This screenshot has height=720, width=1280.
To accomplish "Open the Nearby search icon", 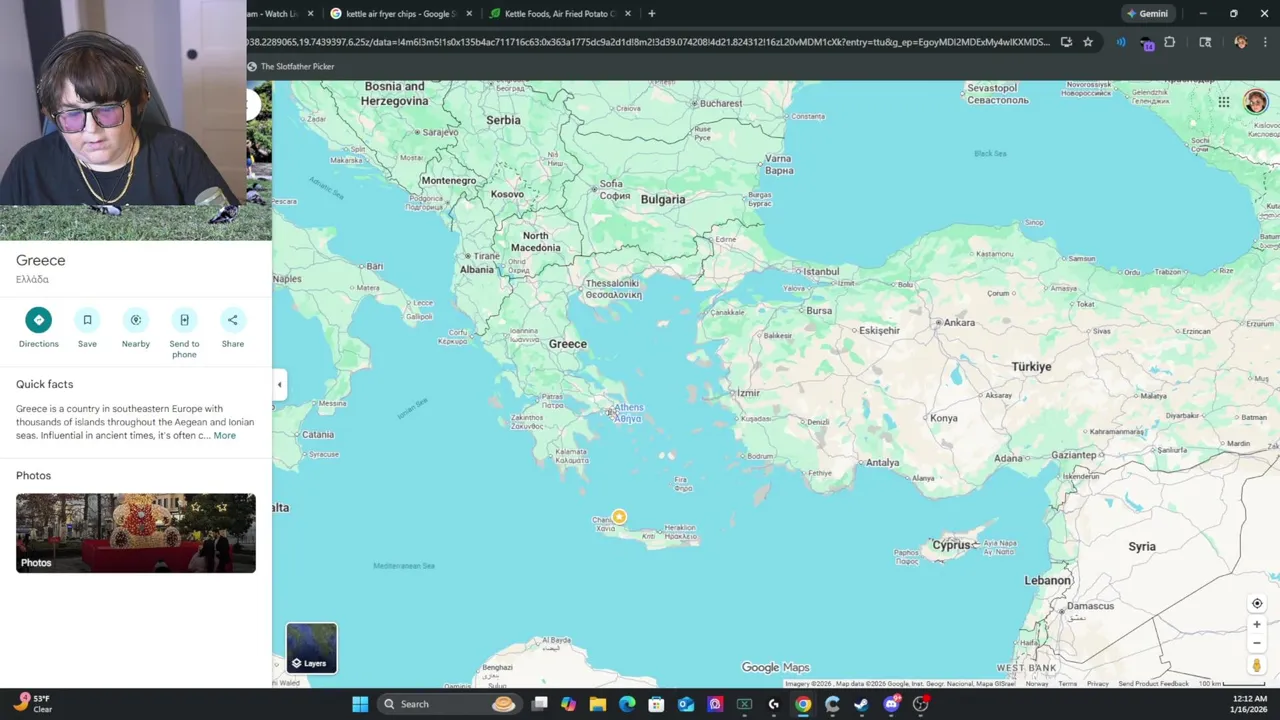I will tap(136, 320).
